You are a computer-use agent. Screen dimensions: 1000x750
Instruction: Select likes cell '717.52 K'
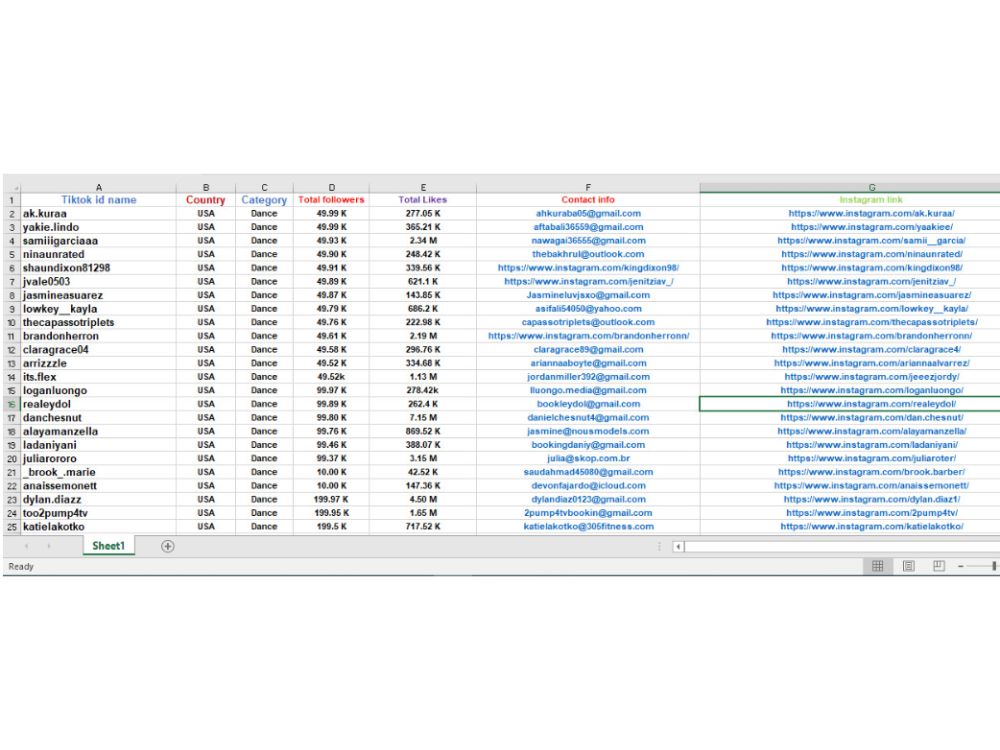423,527
